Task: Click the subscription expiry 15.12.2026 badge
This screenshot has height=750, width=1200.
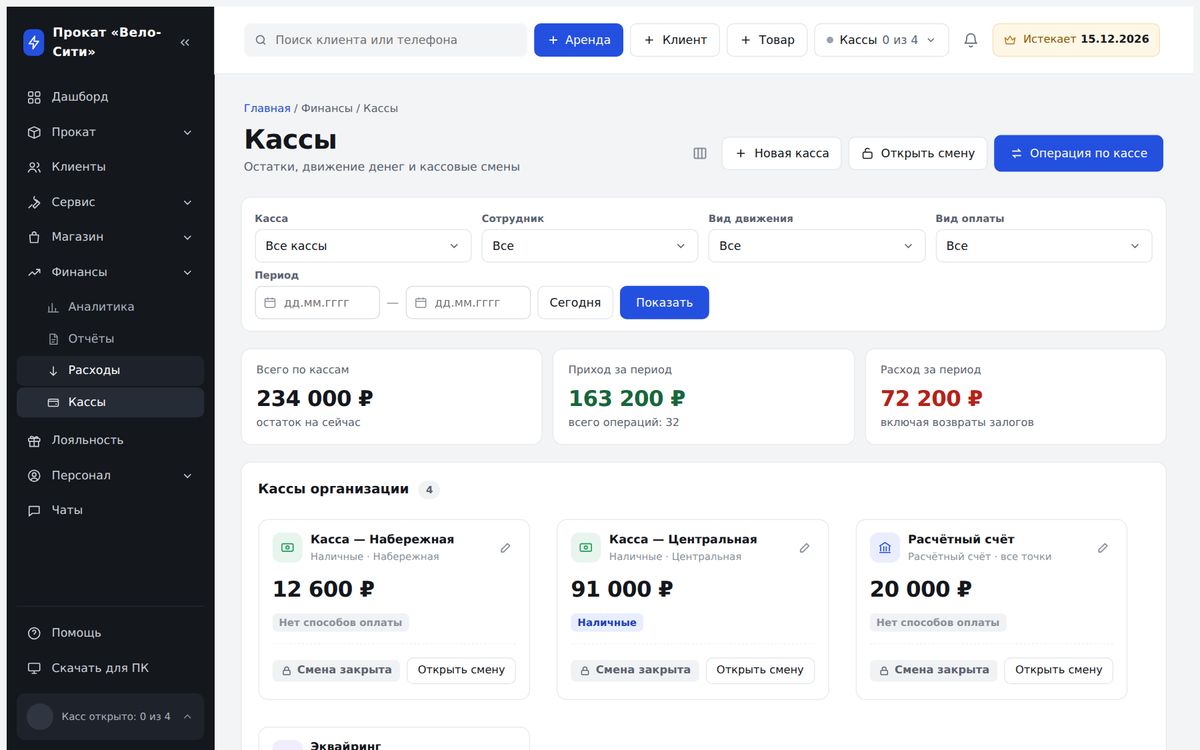Action: [1076, 40]
